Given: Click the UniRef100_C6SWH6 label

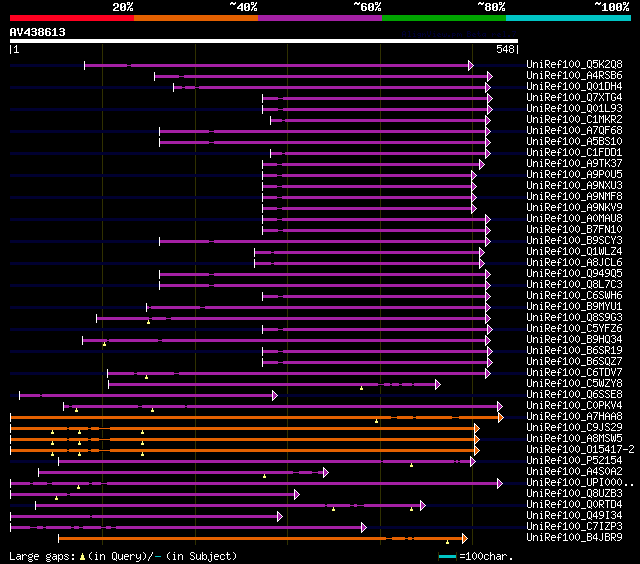Looking at the screenshot, I should pos(574,295).
